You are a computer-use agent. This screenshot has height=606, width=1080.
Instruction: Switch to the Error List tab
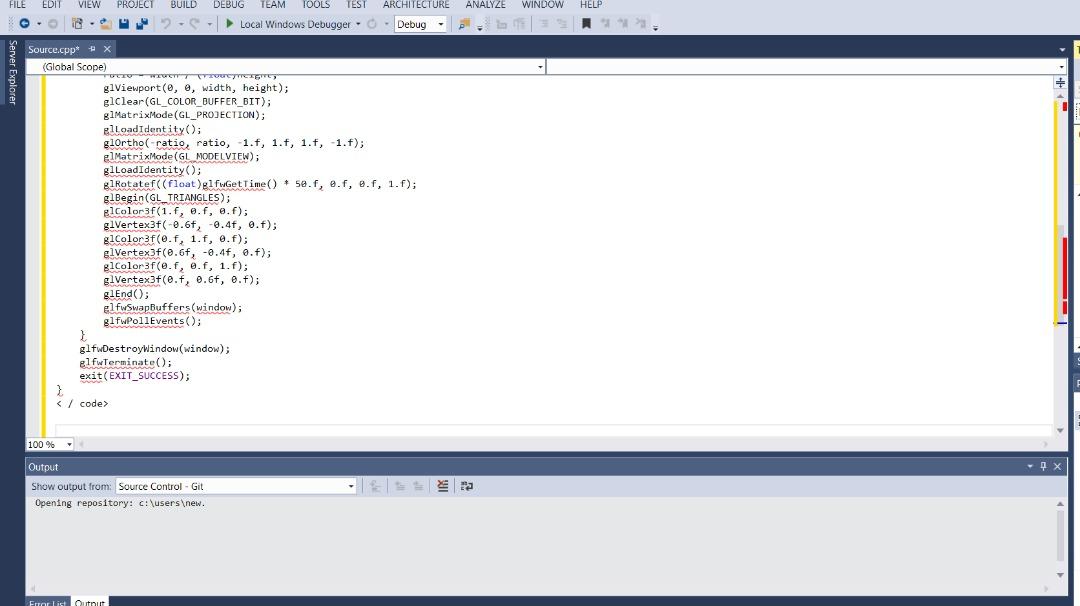pyautogui.click(x=47, y=601)
